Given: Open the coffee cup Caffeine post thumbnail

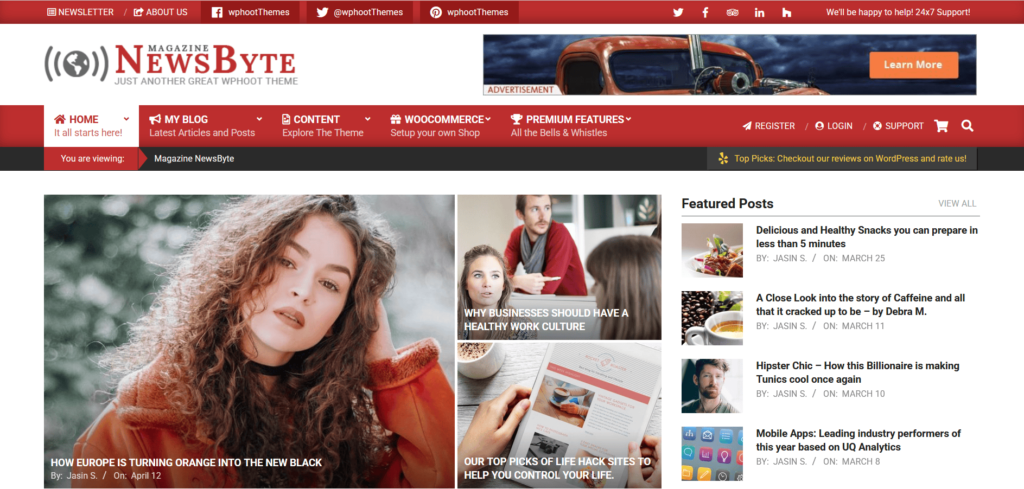Looking at the screenshot, I should coord(712,318).
